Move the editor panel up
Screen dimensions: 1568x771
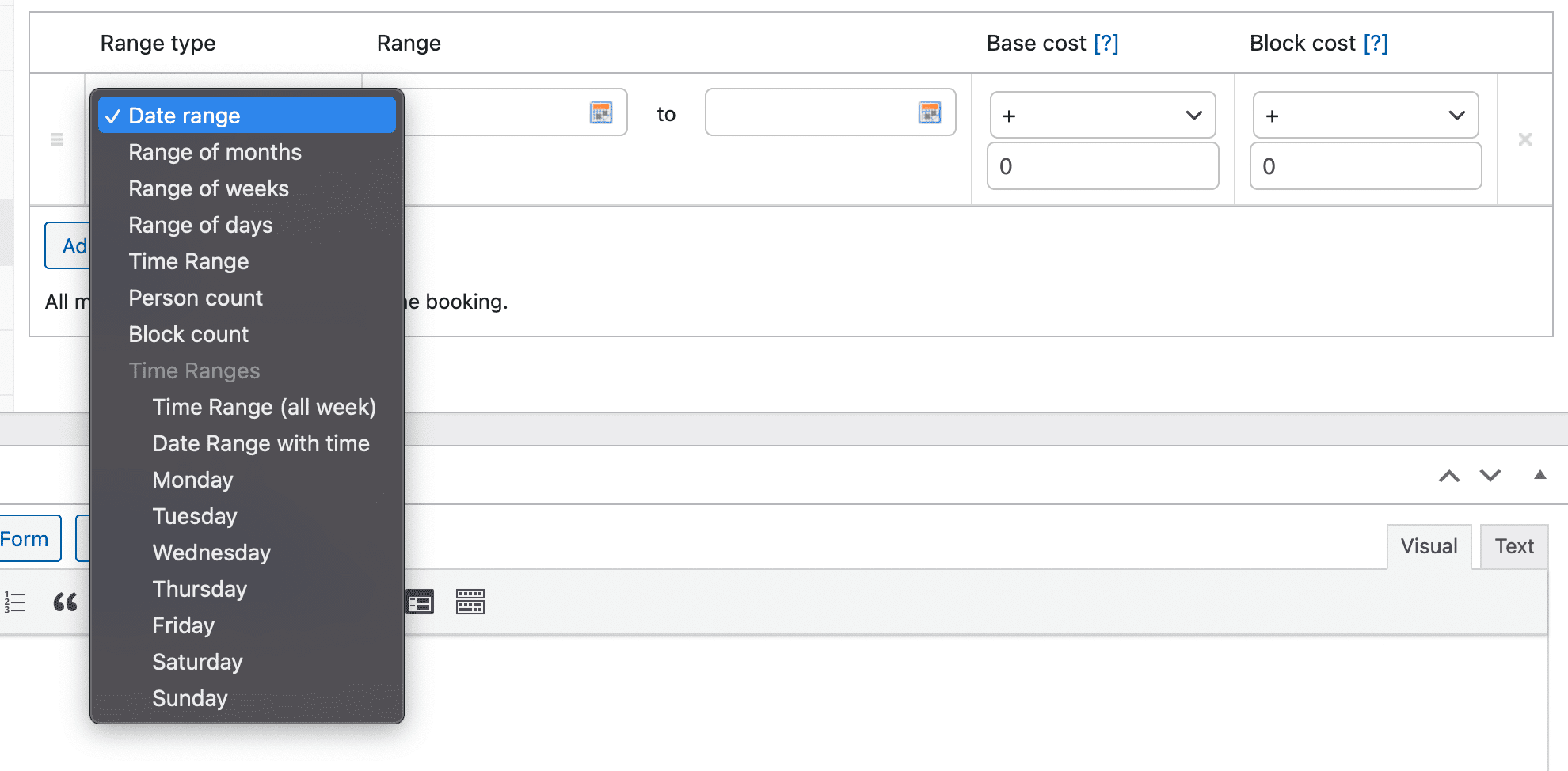(1449, 476)
